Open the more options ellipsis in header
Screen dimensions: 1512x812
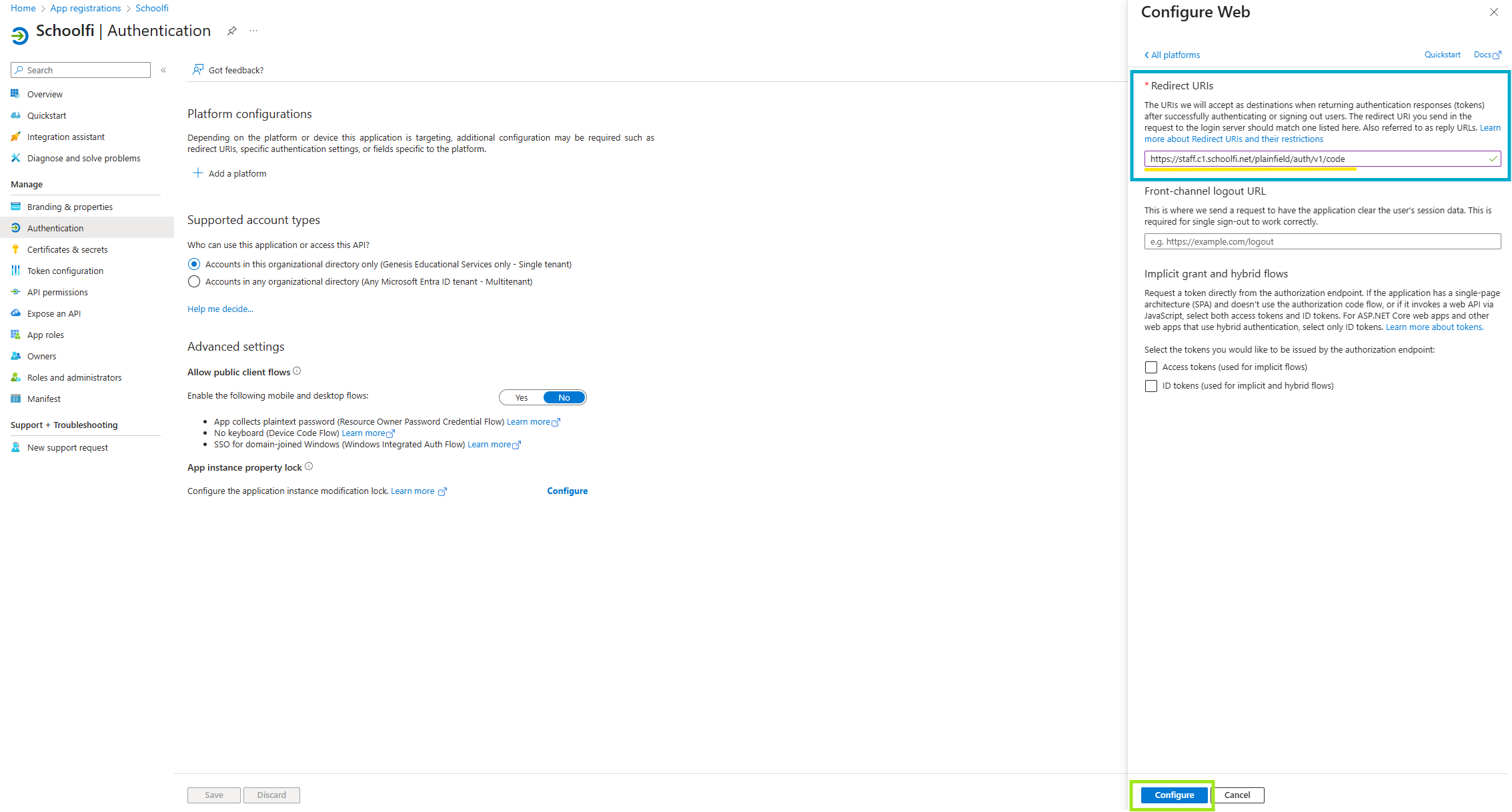253,31
